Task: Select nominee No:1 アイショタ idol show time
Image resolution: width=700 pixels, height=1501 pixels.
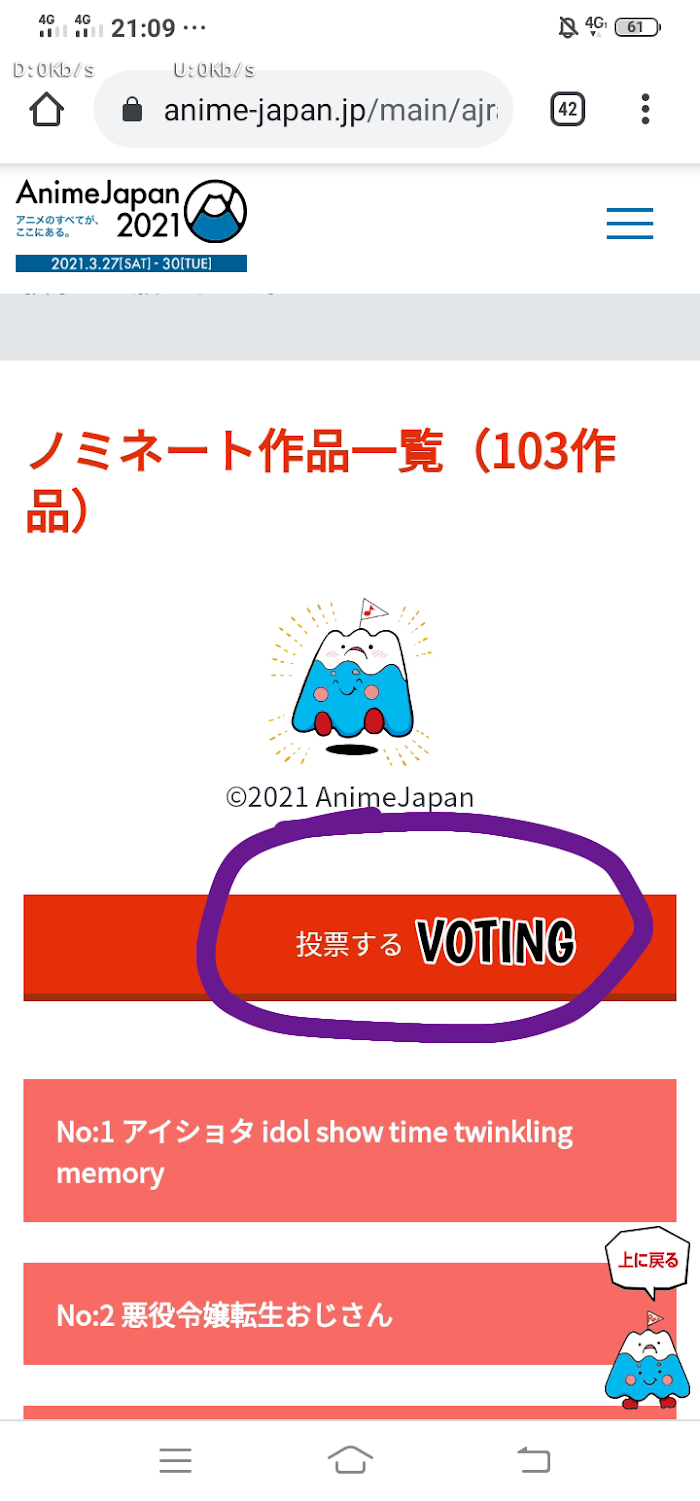Action: coord(350,1150)
